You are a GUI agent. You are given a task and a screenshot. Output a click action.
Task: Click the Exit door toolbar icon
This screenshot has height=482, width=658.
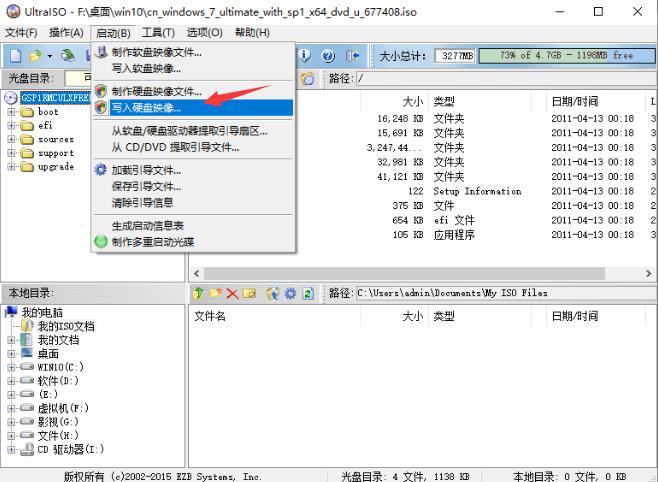[352, 55]
